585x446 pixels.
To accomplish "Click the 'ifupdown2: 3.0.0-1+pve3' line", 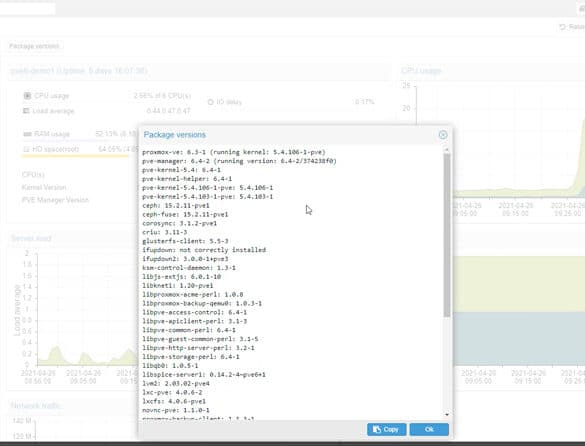I will [x=185, y=259].
